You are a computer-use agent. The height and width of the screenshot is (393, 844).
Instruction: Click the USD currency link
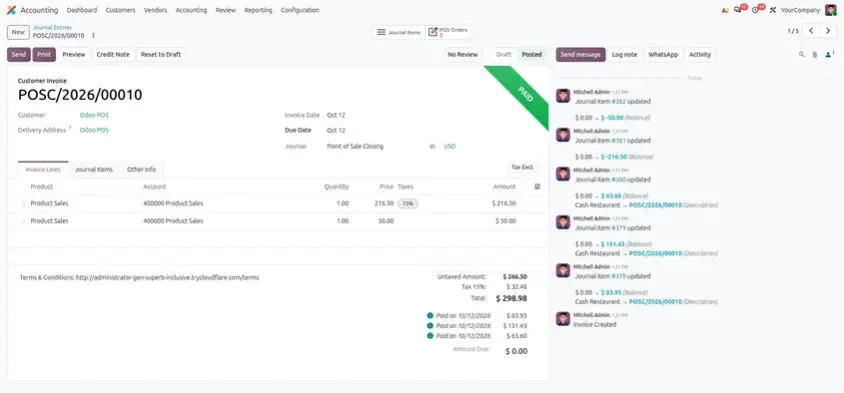(449, 146)
